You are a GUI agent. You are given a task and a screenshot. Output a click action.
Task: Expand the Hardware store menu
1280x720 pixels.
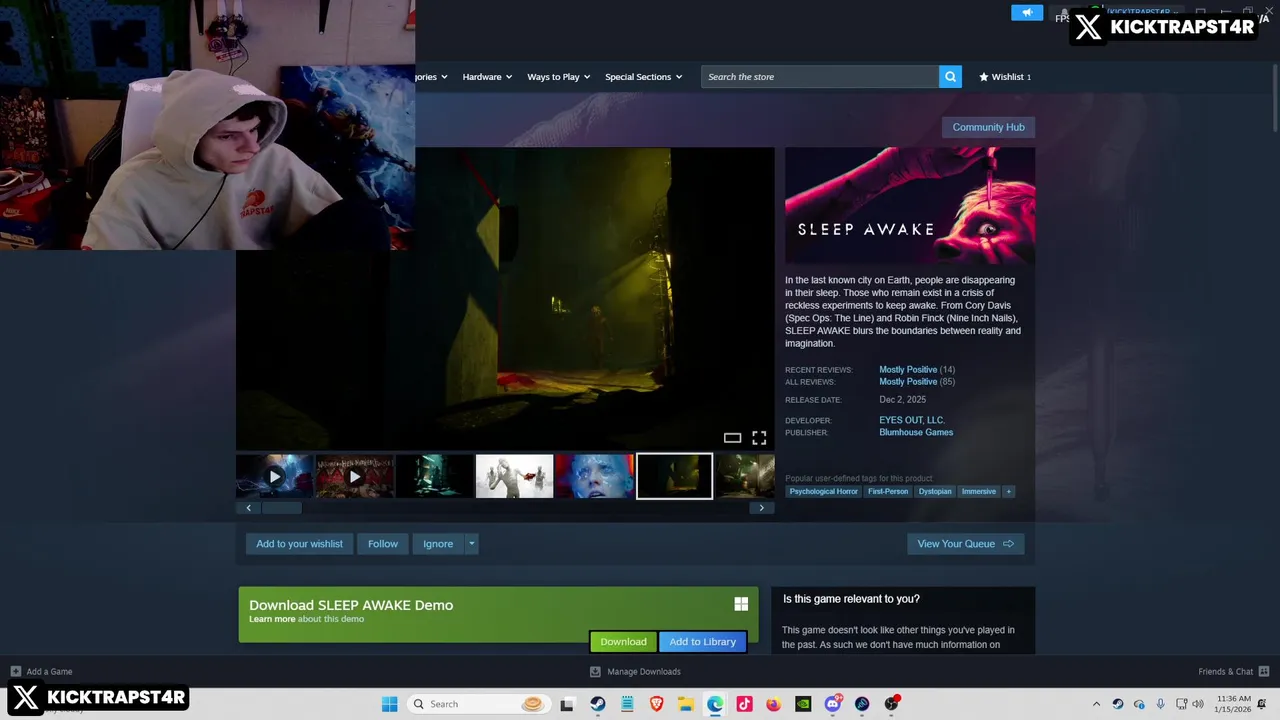[x=487, y=77]
